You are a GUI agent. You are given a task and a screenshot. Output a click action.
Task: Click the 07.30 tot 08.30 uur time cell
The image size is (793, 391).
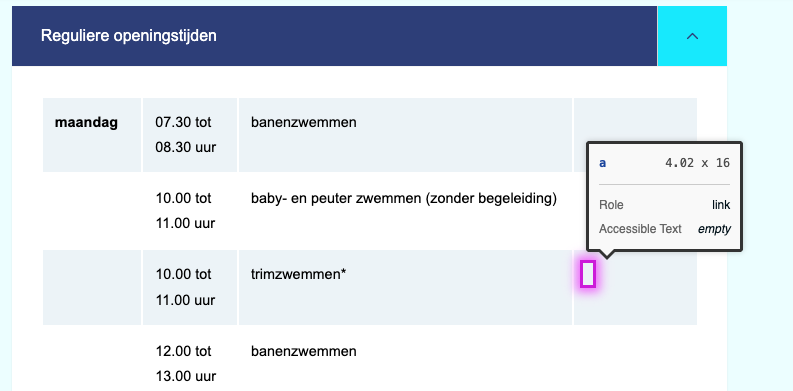pos(190,135)
